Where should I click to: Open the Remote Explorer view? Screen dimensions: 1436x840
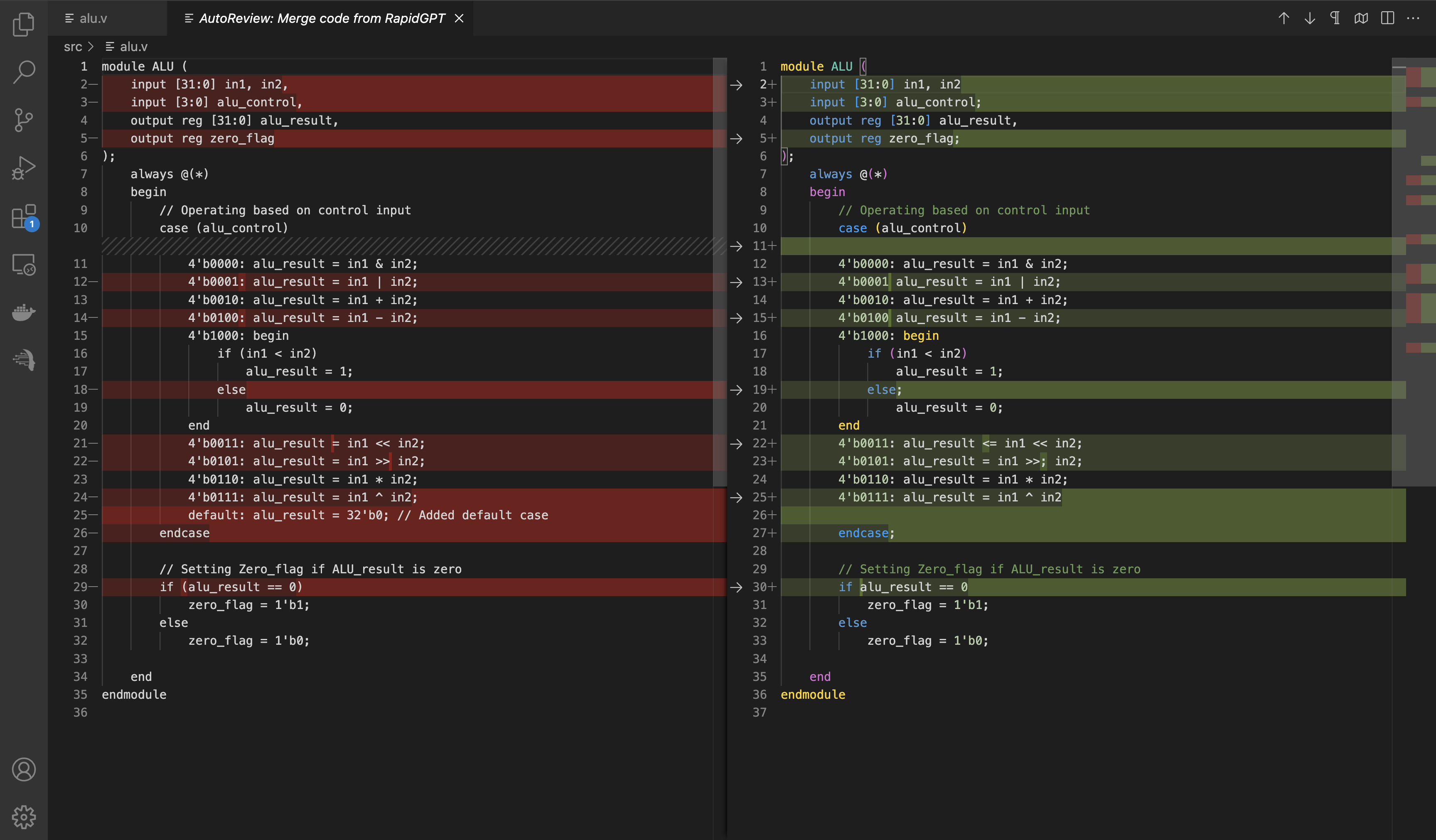coord(23,265)
